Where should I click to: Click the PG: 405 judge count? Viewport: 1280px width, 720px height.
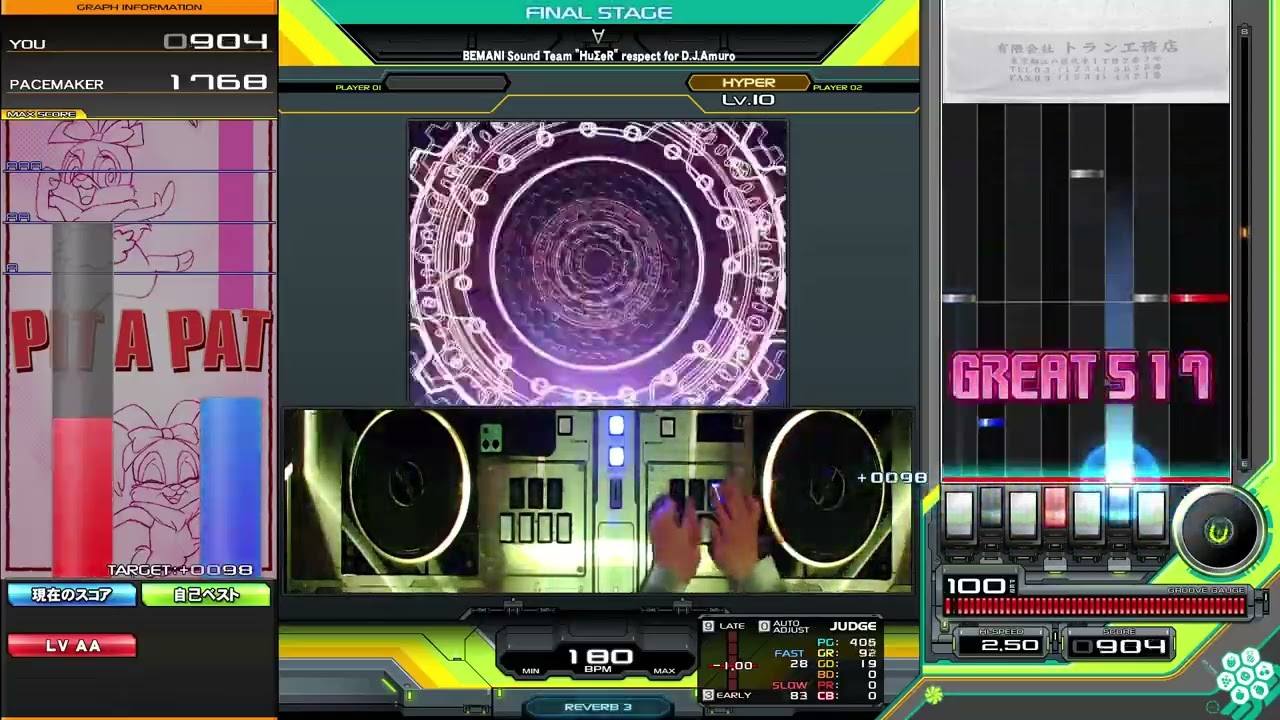(x=846, y=642)
